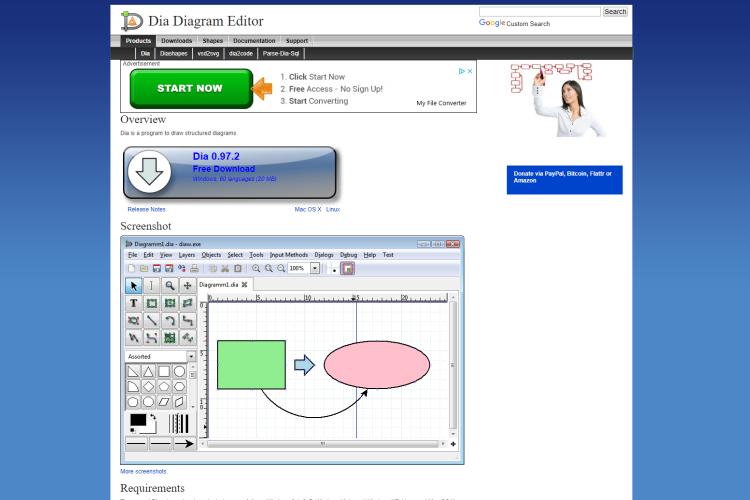This screenshot has width=750, height=500.
Task: Select the Ellipse drawing tool
Action: tap(169, 303)
